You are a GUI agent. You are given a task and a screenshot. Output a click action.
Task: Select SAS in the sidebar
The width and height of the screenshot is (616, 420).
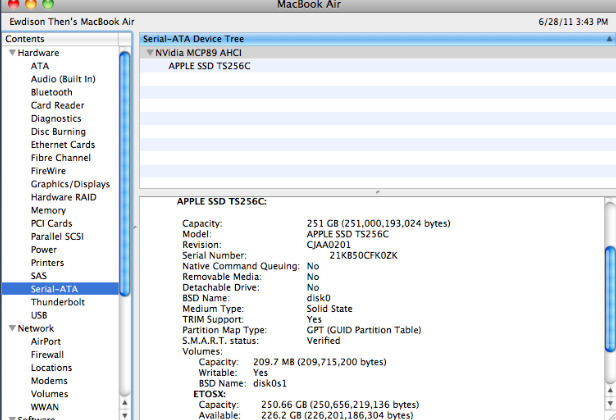pos(38,276)
